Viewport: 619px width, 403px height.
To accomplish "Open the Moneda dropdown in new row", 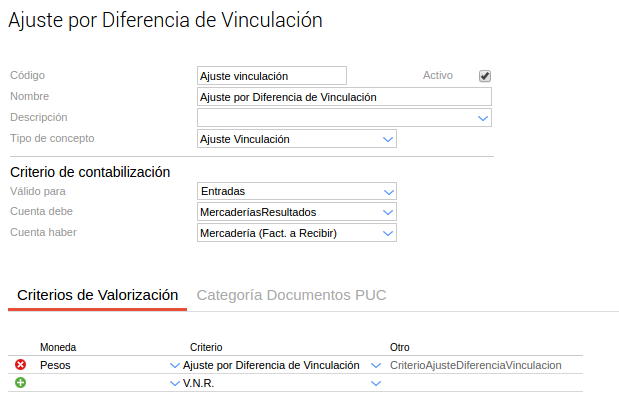I will [175, 384].
